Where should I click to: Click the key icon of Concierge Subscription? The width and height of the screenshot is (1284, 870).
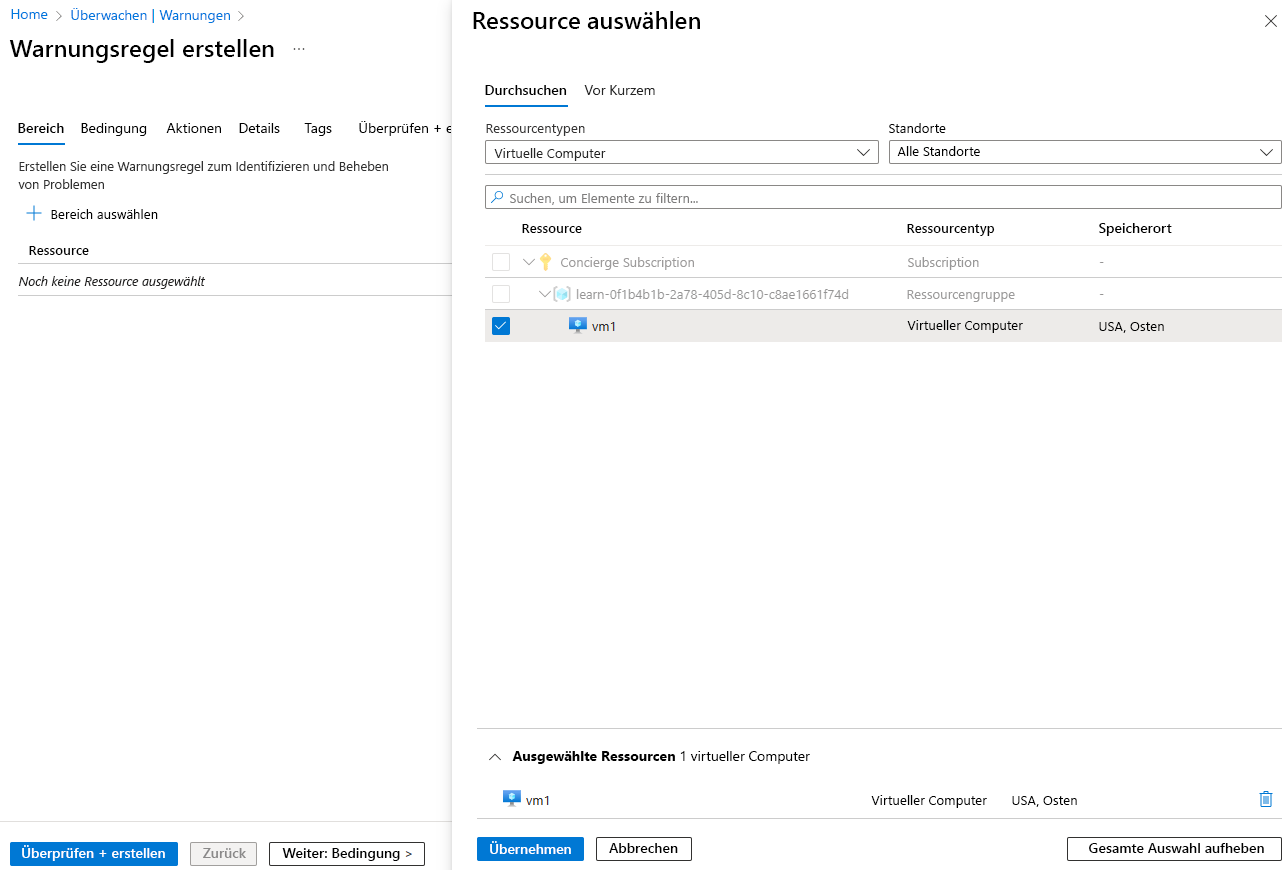(x=545, y=262)
